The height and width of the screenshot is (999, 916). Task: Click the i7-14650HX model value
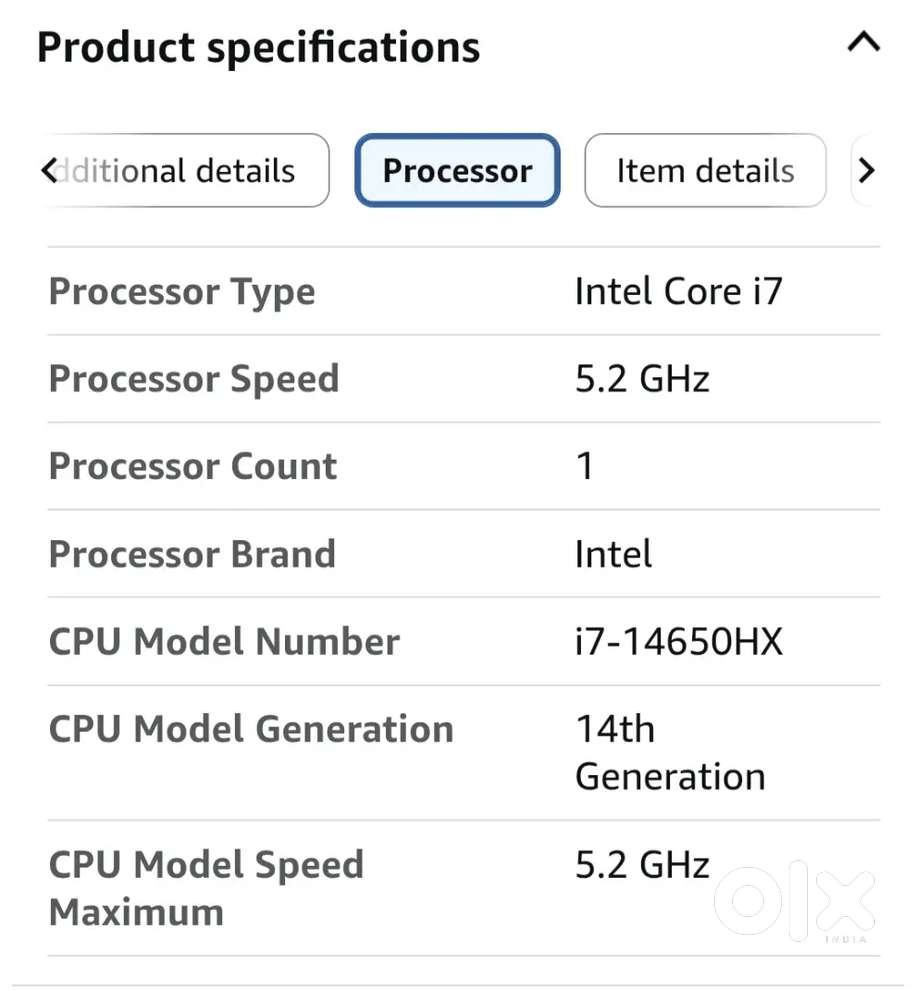click(679, 642)
